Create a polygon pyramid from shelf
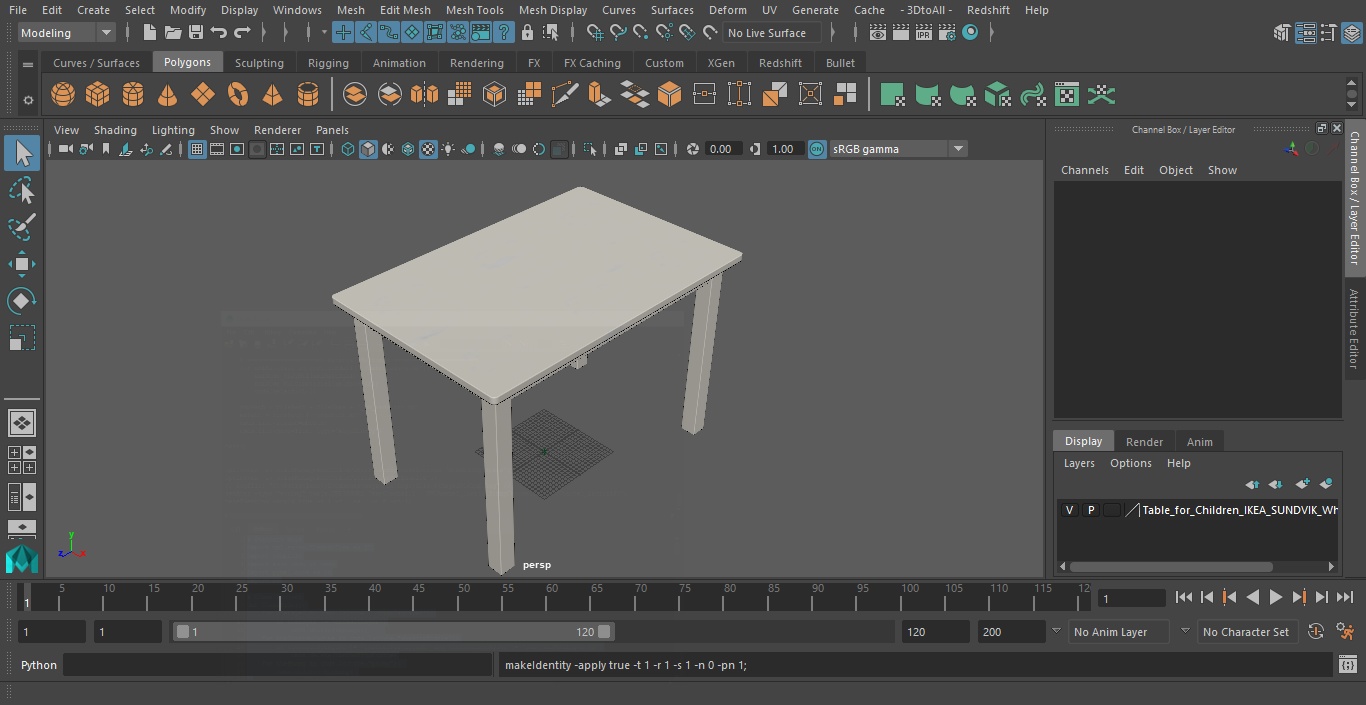Viewport: 1366px width, 705px height. coord(273,95)
